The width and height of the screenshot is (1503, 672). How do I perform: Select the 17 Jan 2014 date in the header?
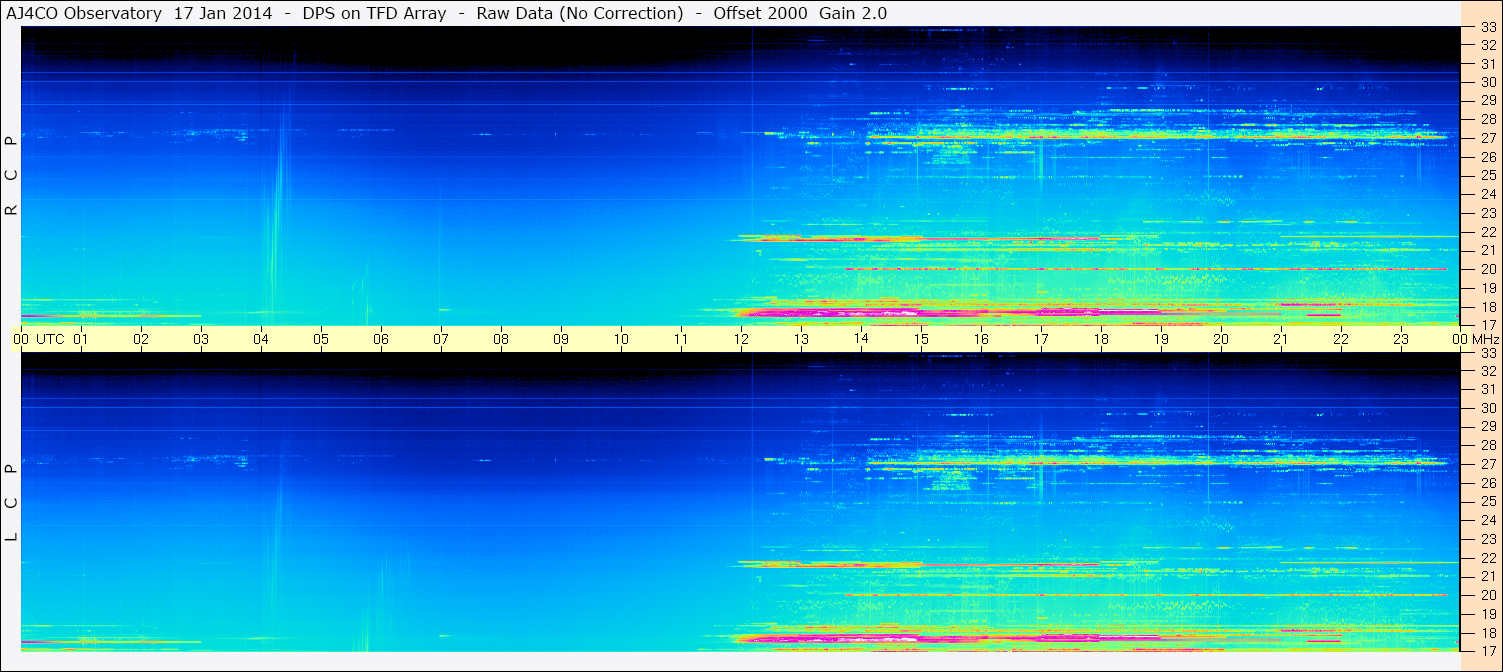[x=222, y=13]
